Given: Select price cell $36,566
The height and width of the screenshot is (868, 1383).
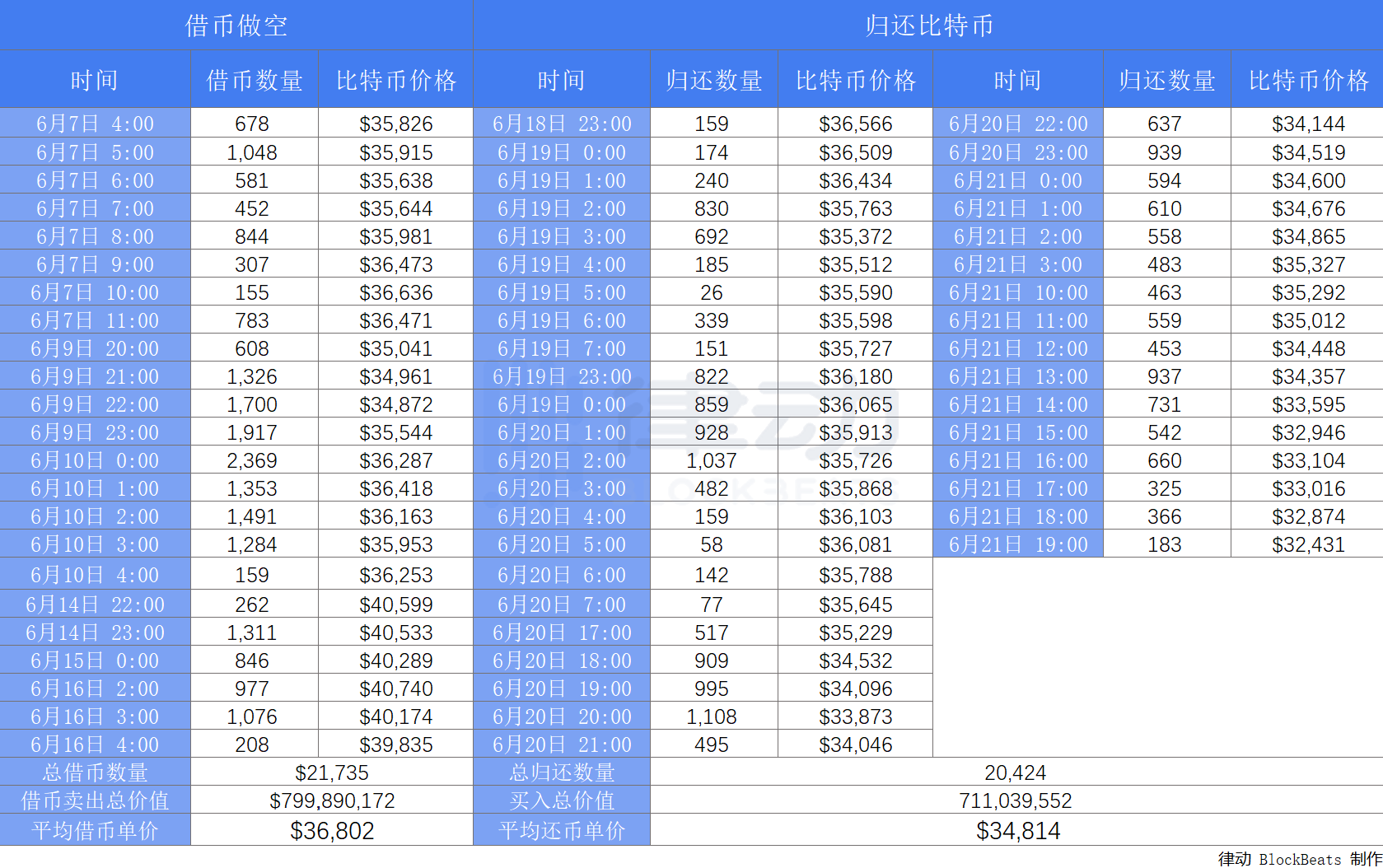Looking at the screenshot, I should tap(856, 124).
